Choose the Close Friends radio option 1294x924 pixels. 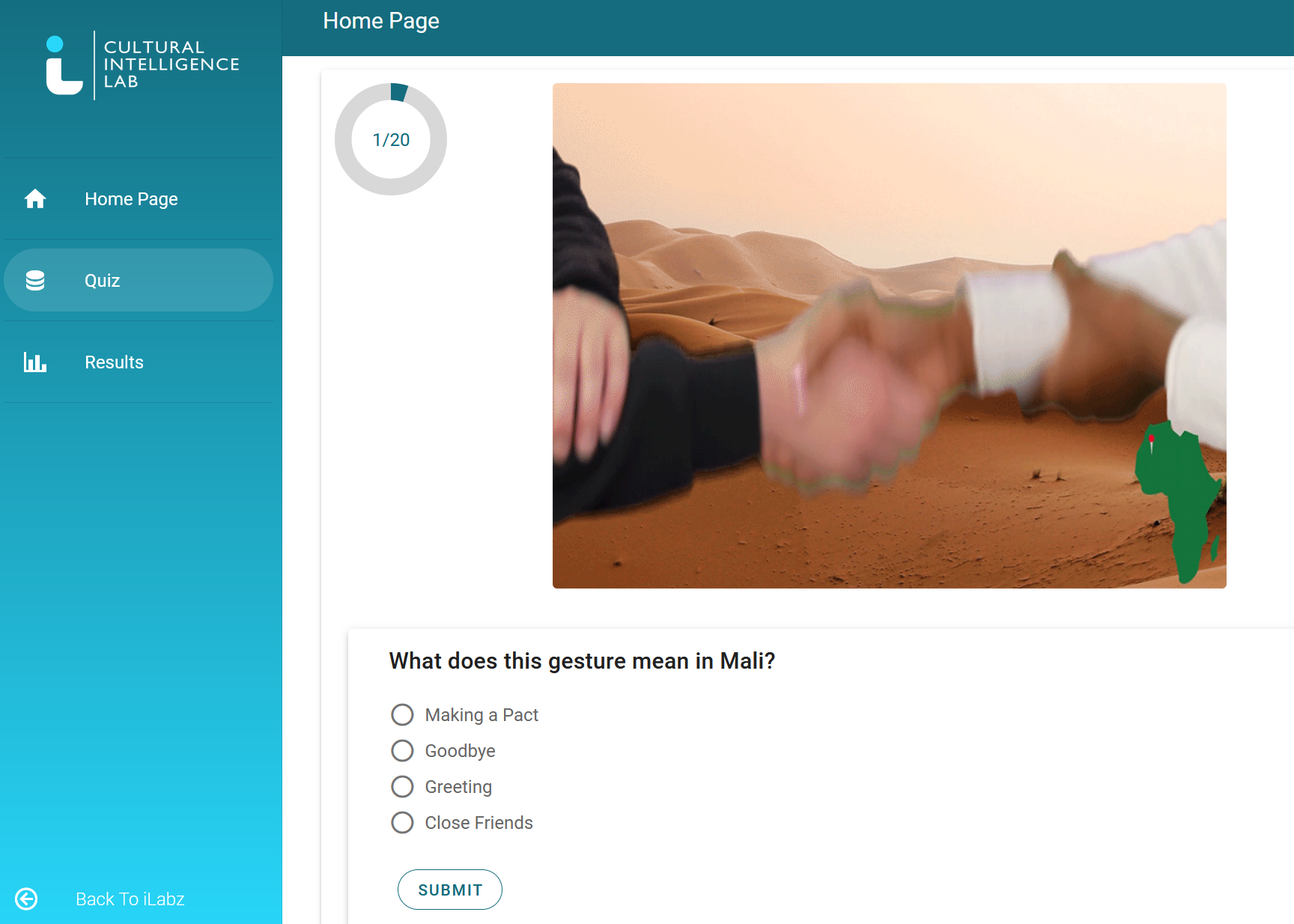(402, 822)
